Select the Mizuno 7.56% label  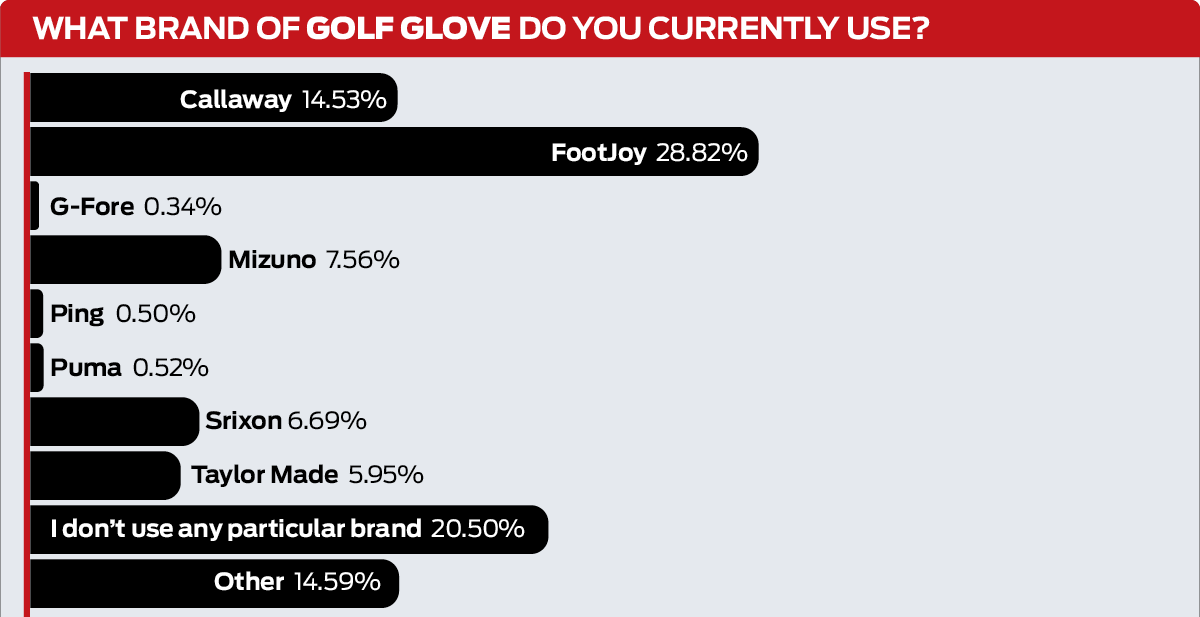coord(314,260)
